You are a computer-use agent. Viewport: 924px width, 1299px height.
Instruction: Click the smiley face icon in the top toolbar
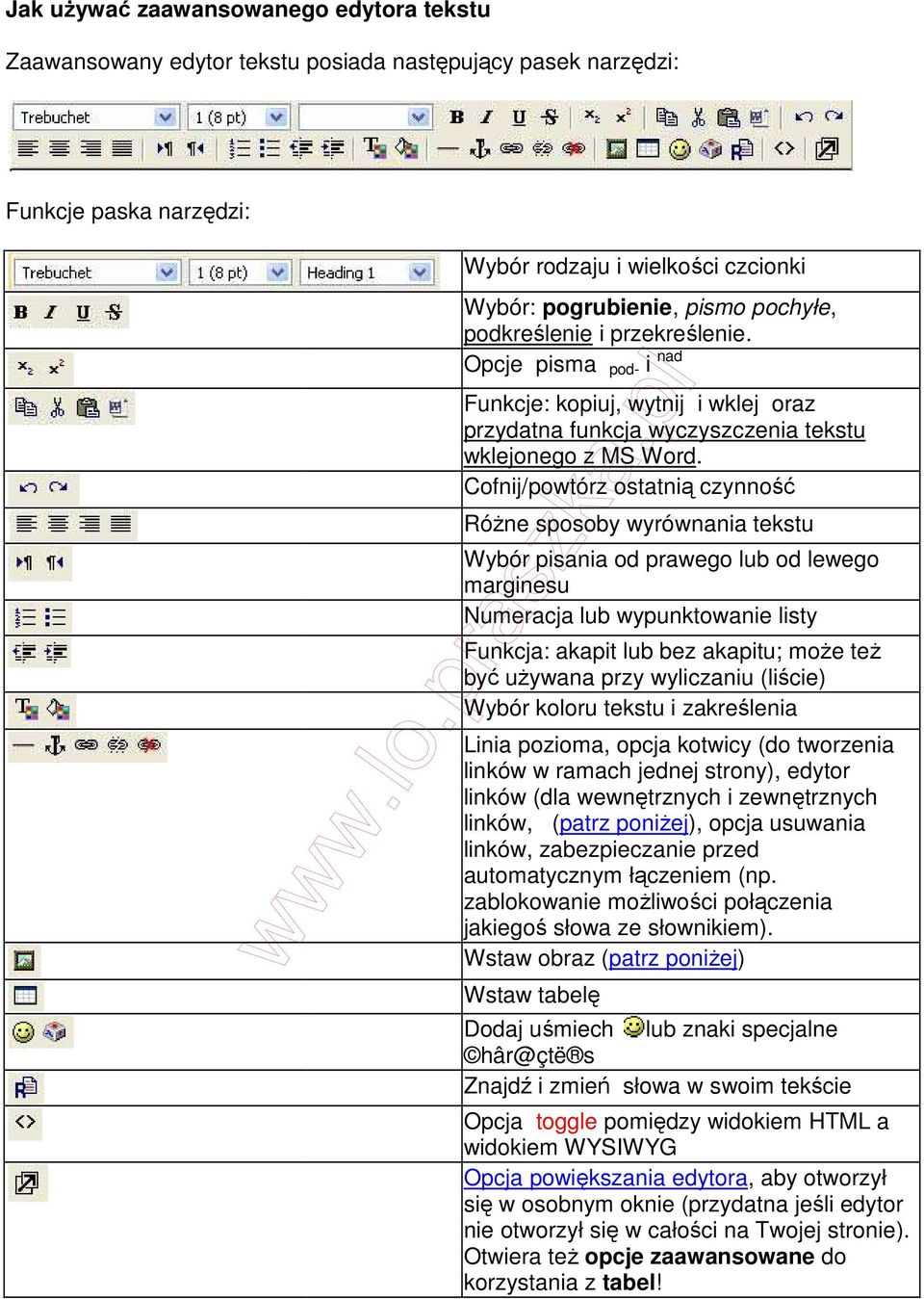pos(680,149)
